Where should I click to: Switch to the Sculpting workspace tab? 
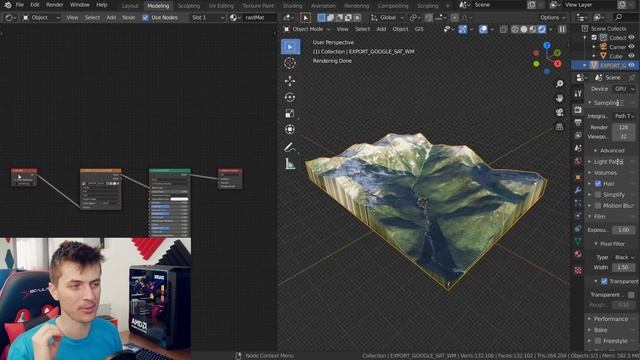[x=189, y=6]
